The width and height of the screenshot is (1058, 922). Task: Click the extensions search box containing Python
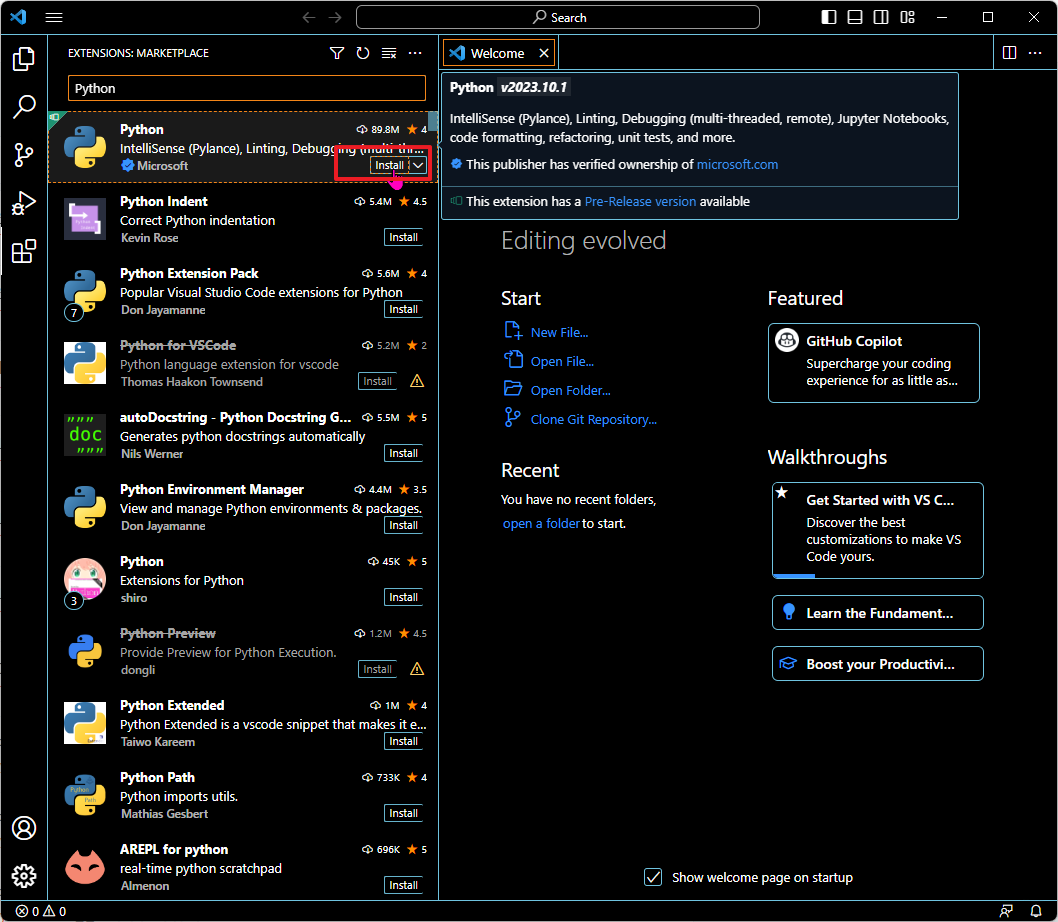coord(246,88)
